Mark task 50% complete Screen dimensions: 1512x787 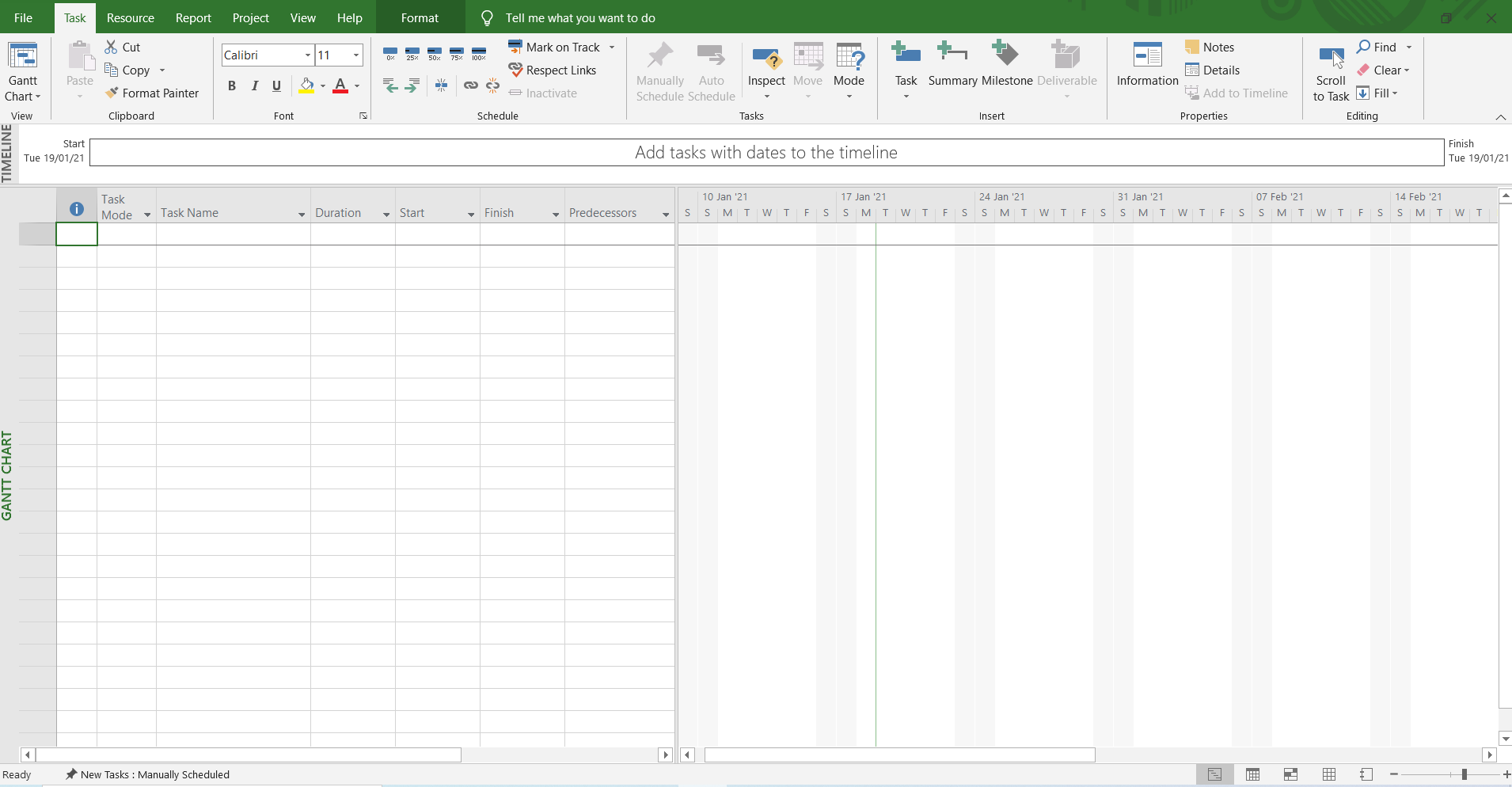coord(435,54)
